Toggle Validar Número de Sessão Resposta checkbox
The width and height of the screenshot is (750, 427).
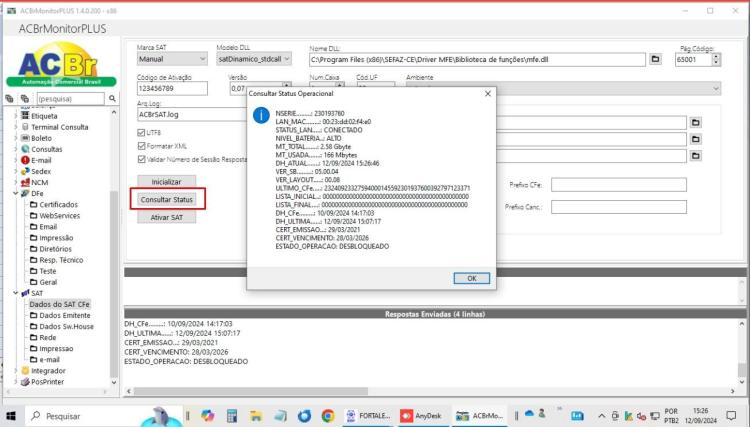[x=141, y=159]
